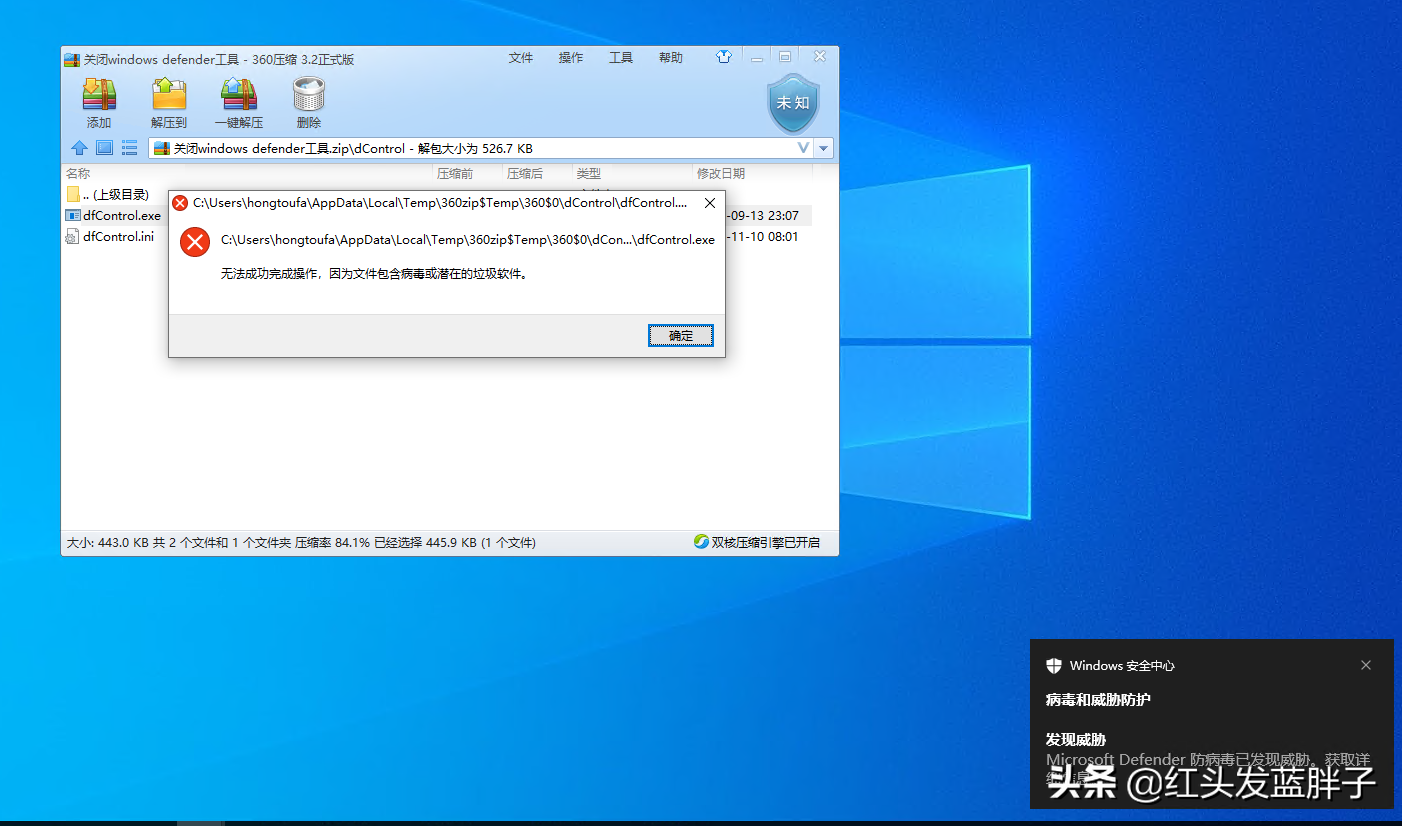Go up a level with the blue arrow
Image resolution: width=1402 pixels, height=826 pixels.
click(x=79, y=148)
